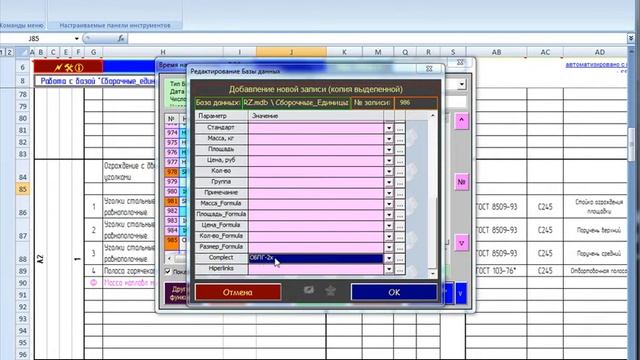Select row 85 header
640x360 pixels.
22,189
